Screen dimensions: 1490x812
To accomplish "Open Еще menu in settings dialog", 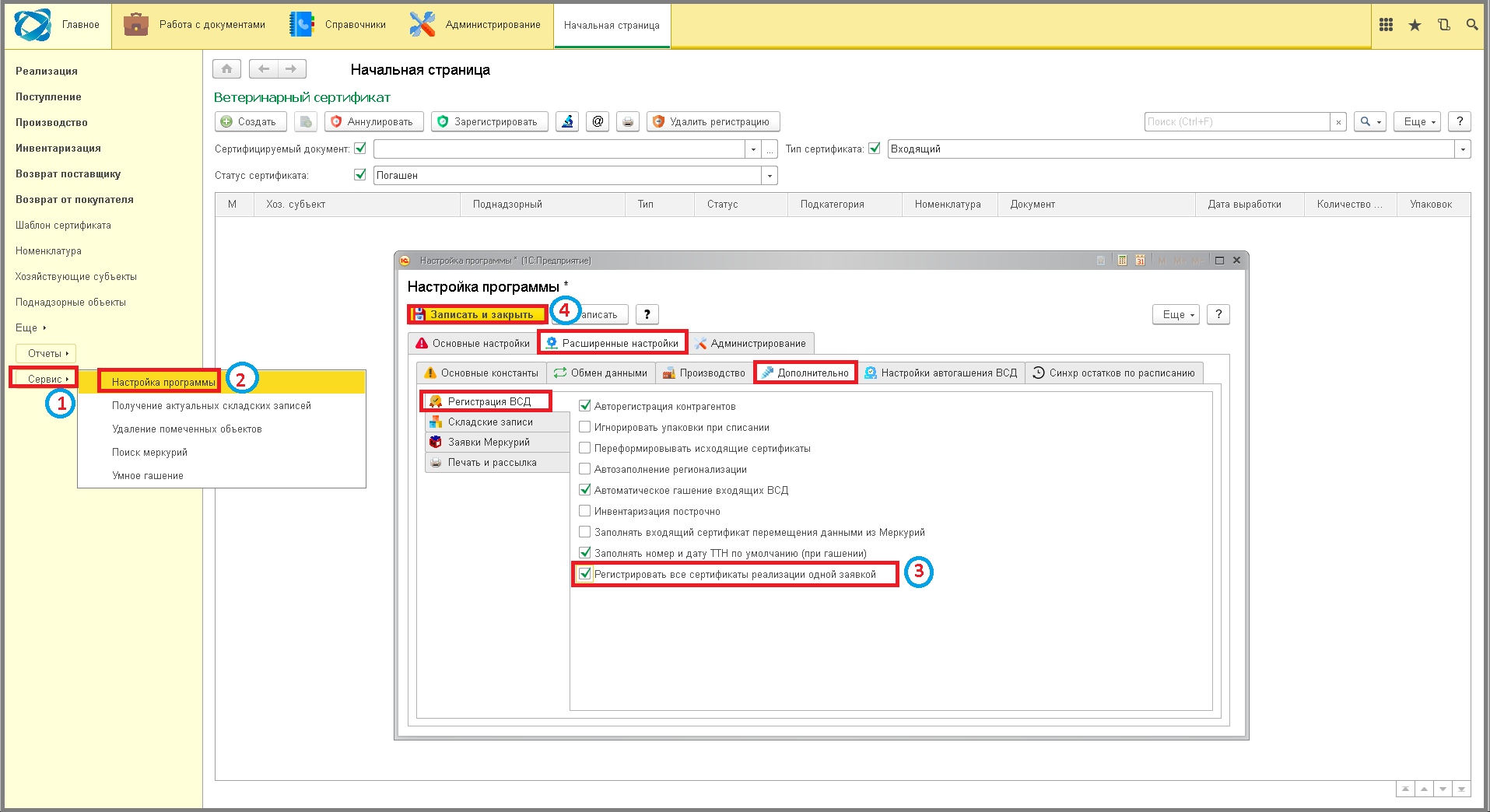I will [1176, 314].
